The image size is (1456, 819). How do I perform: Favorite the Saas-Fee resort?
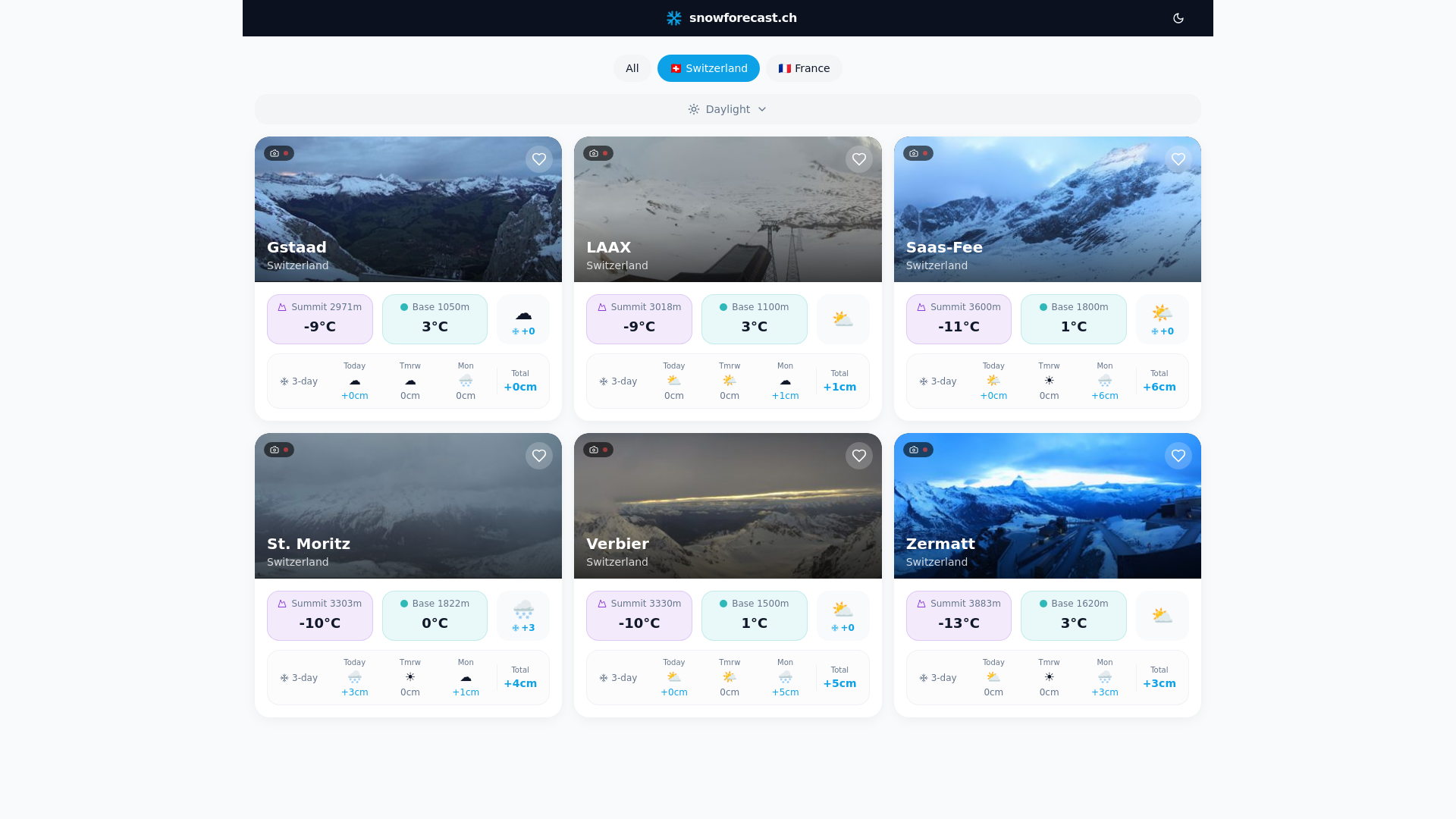[1178, 159]
